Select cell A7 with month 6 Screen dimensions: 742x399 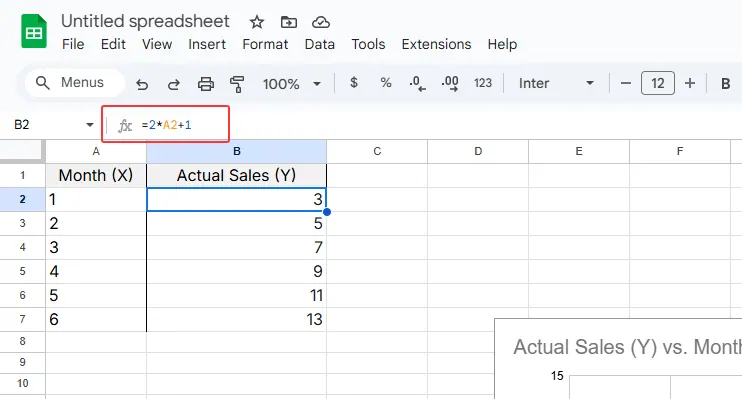96,319
